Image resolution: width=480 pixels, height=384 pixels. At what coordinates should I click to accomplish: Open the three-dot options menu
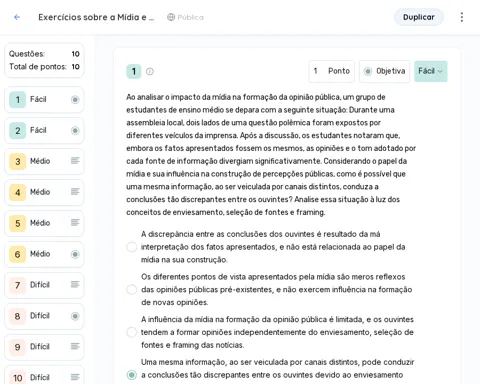coord(462,17)
